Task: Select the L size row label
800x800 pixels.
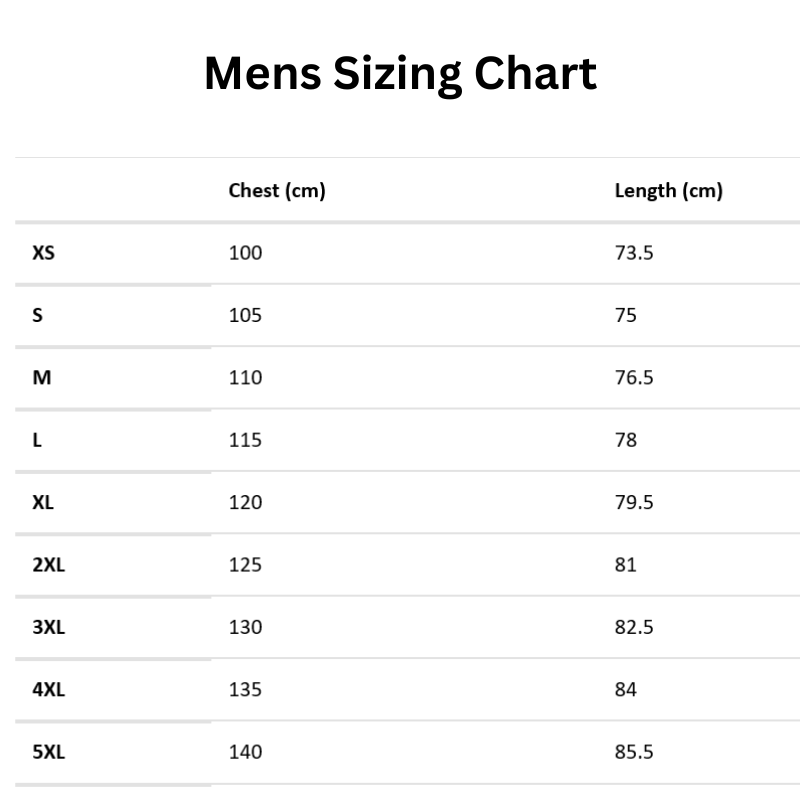Action: [37, 440]
